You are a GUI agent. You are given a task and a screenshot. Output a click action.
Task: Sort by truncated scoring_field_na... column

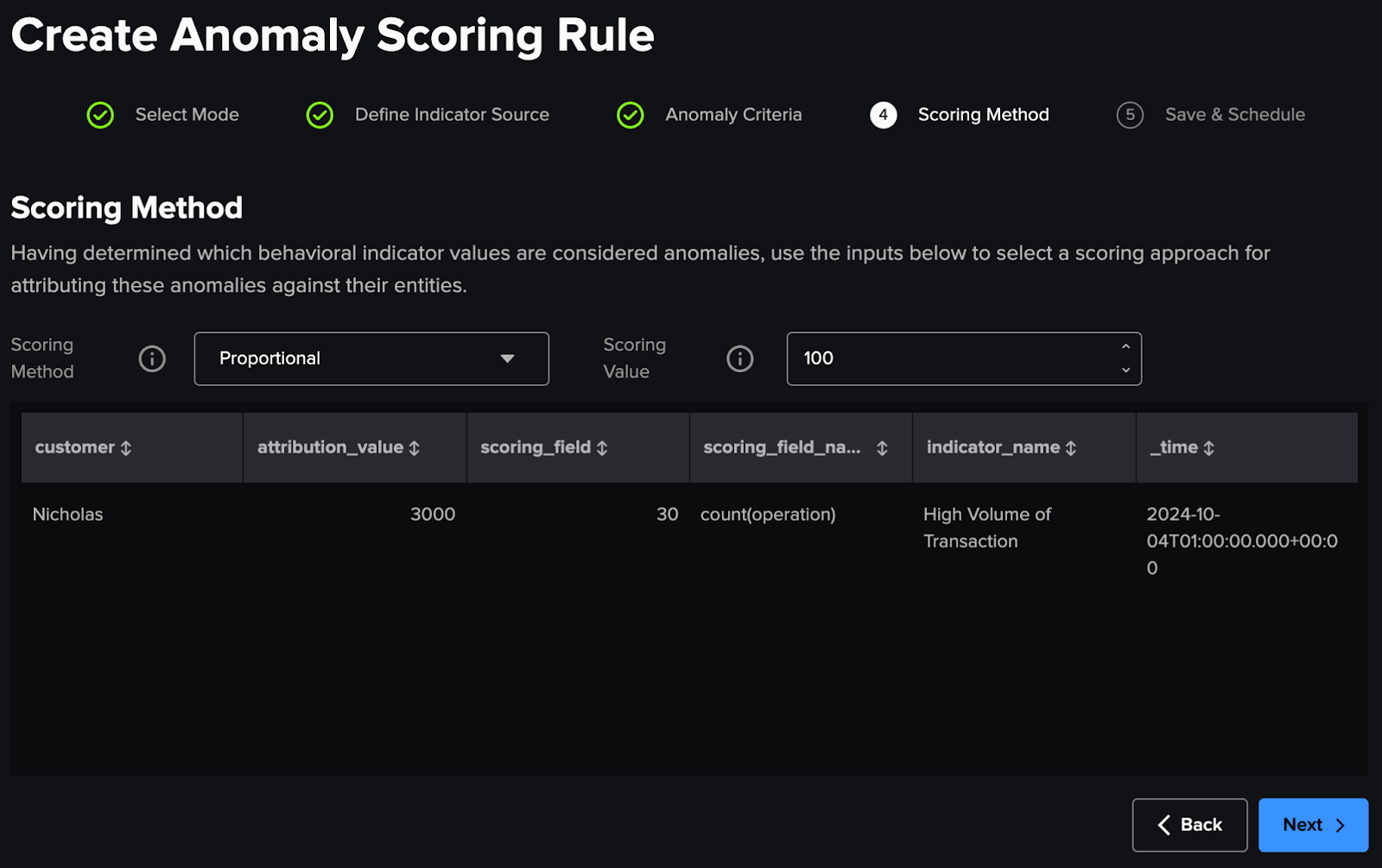(x=882, y=447)
